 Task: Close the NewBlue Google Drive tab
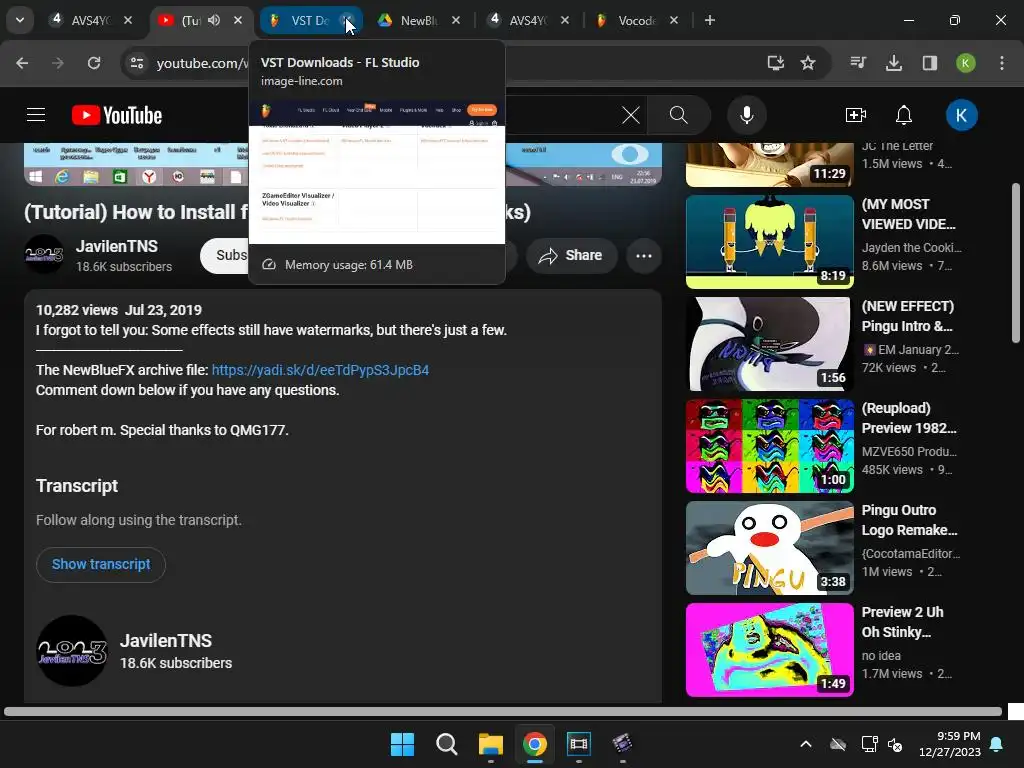click(x=456, y=20)
